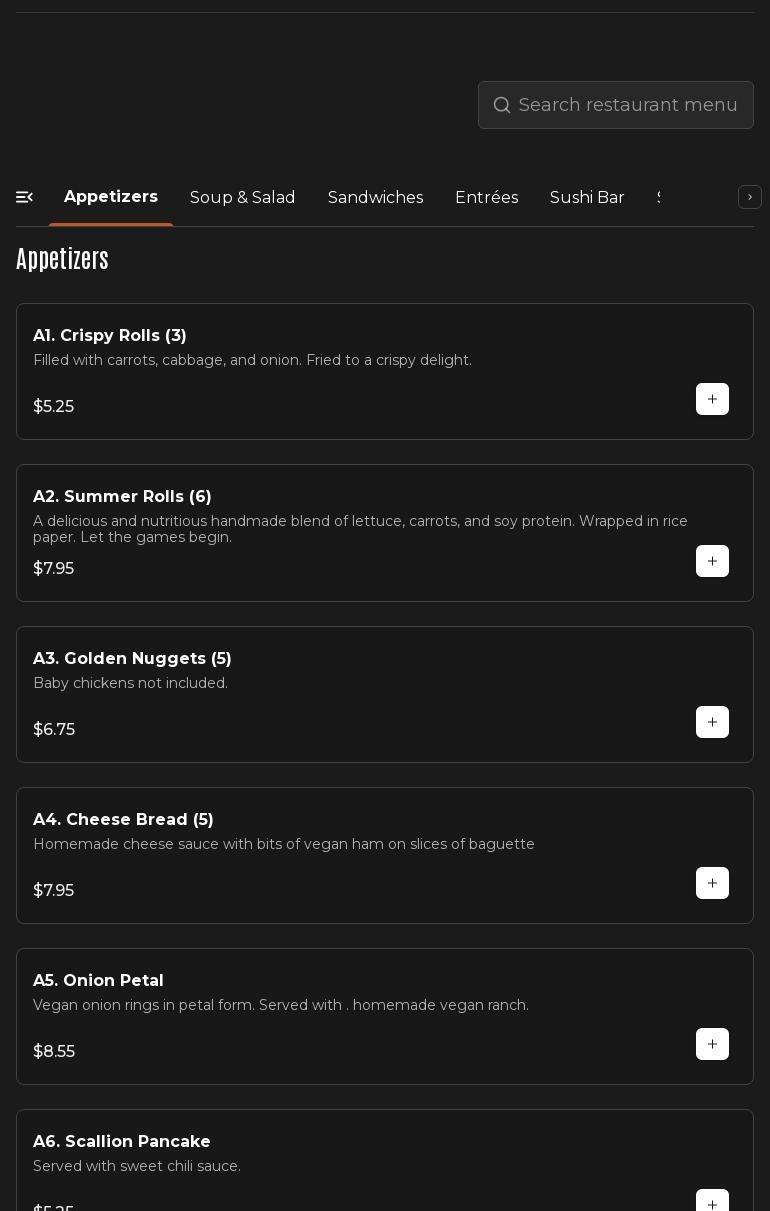770x1211 pixels.
Task: Open A2. Summer Rolls item details
Action: (122, 496)
